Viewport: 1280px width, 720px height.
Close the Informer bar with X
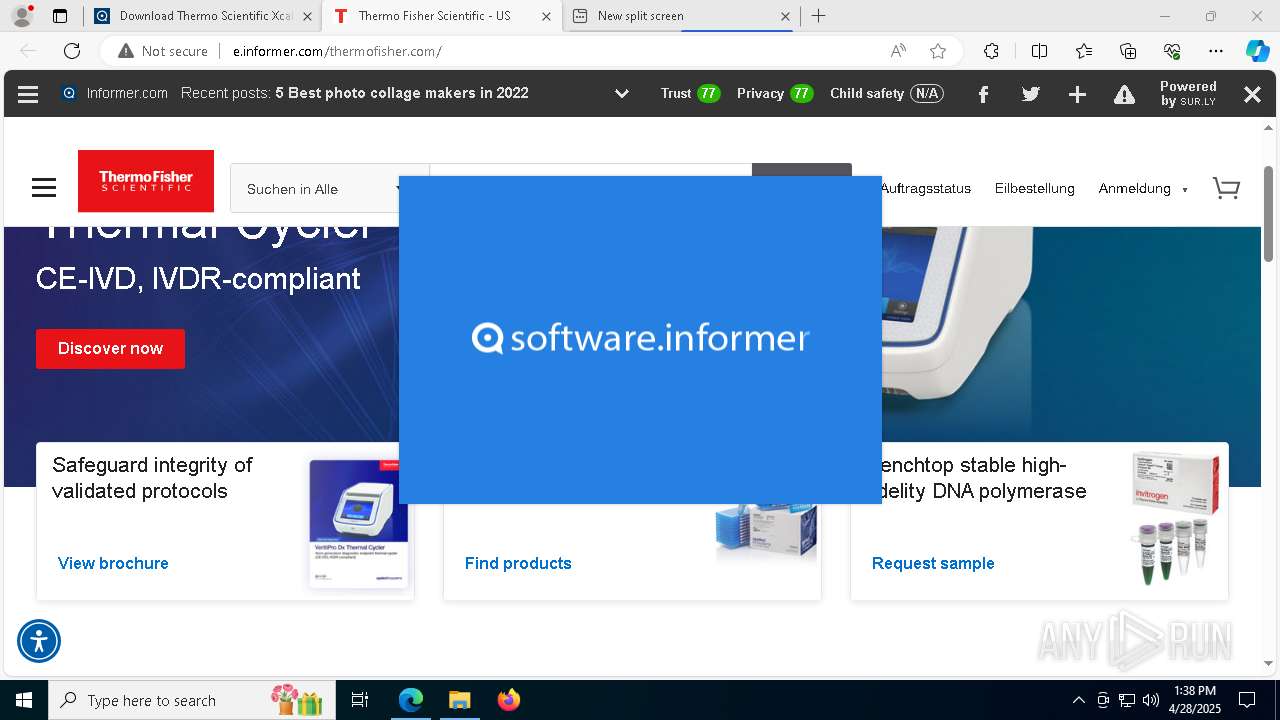point(1252,94)
